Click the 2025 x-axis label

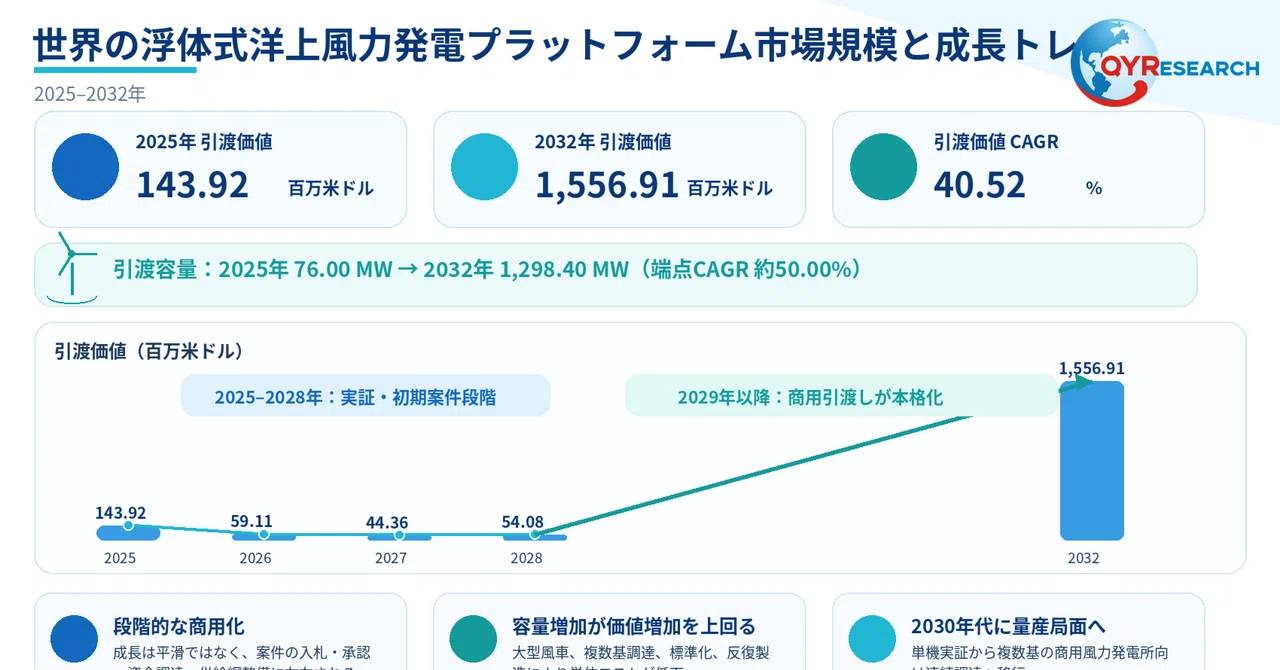tap(120, 559)
